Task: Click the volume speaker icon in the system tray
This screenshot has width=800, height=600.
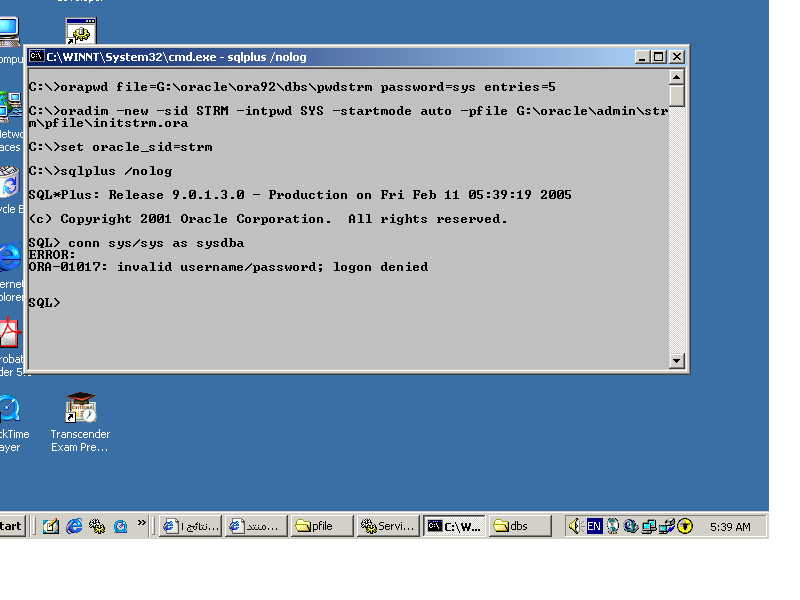Action: click(575, 526)
